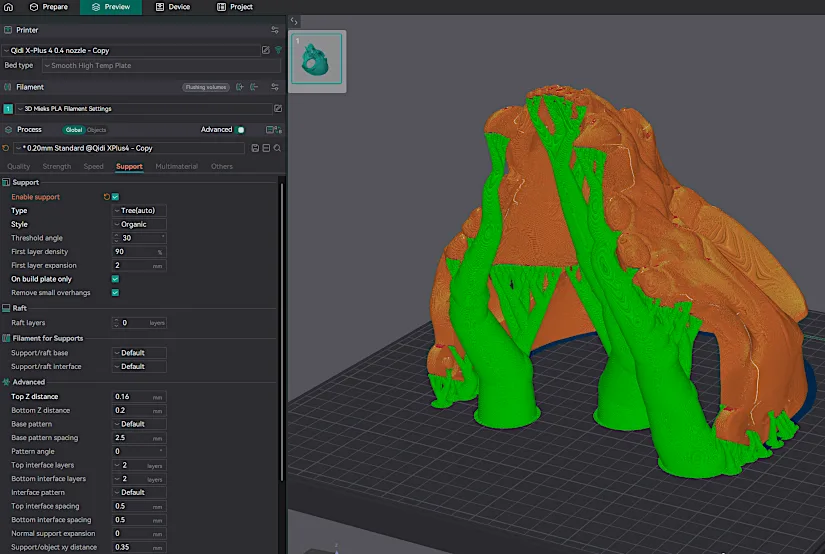The image size is (825, 554).
Task: Open Speed settings tab
Action: (x=93, y=166)
